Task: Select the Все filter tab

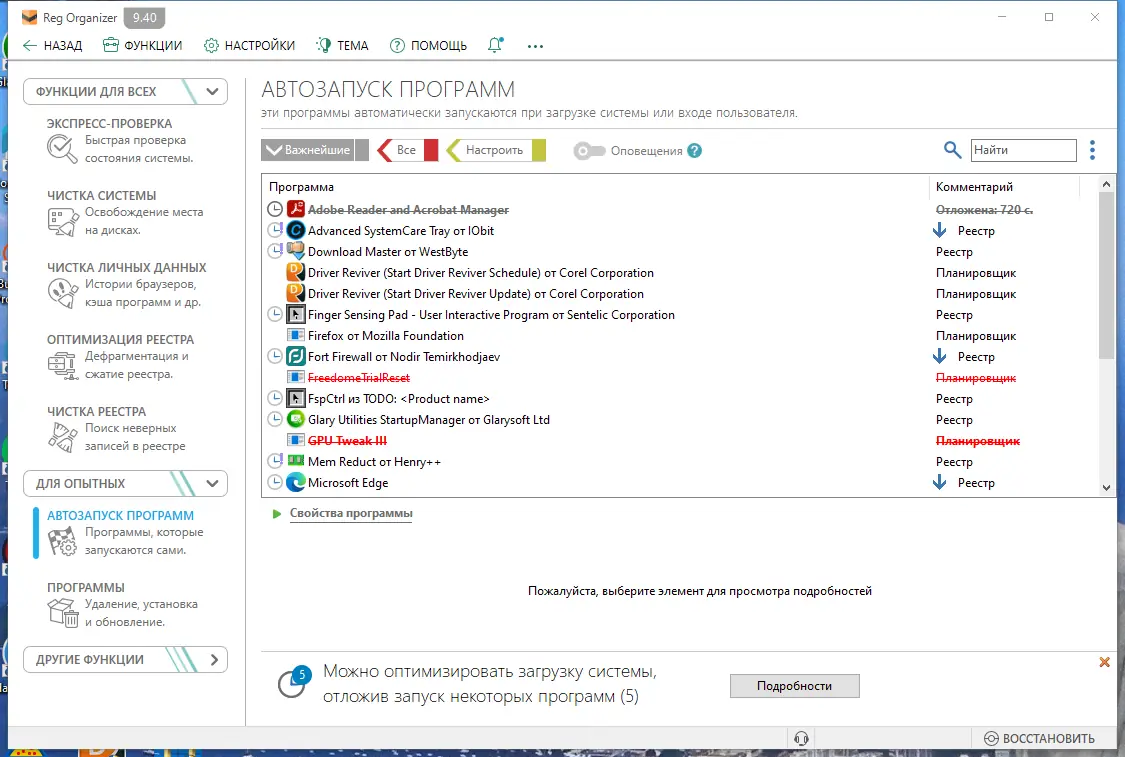Action: (408, 150)
